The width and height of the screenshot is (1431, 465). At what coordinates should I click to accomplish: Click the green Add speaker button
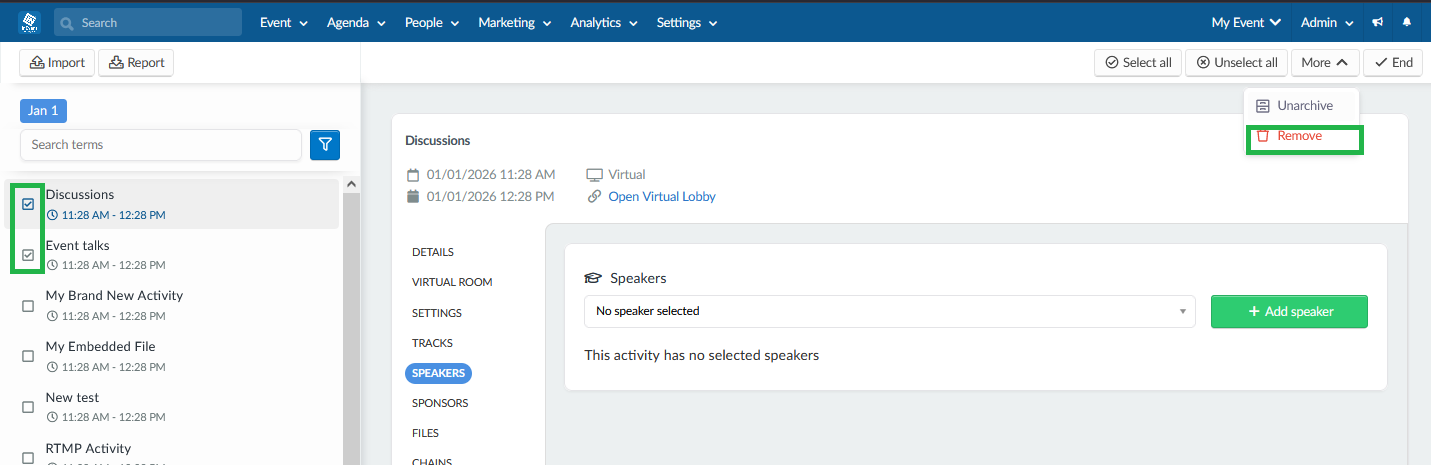1289,311
